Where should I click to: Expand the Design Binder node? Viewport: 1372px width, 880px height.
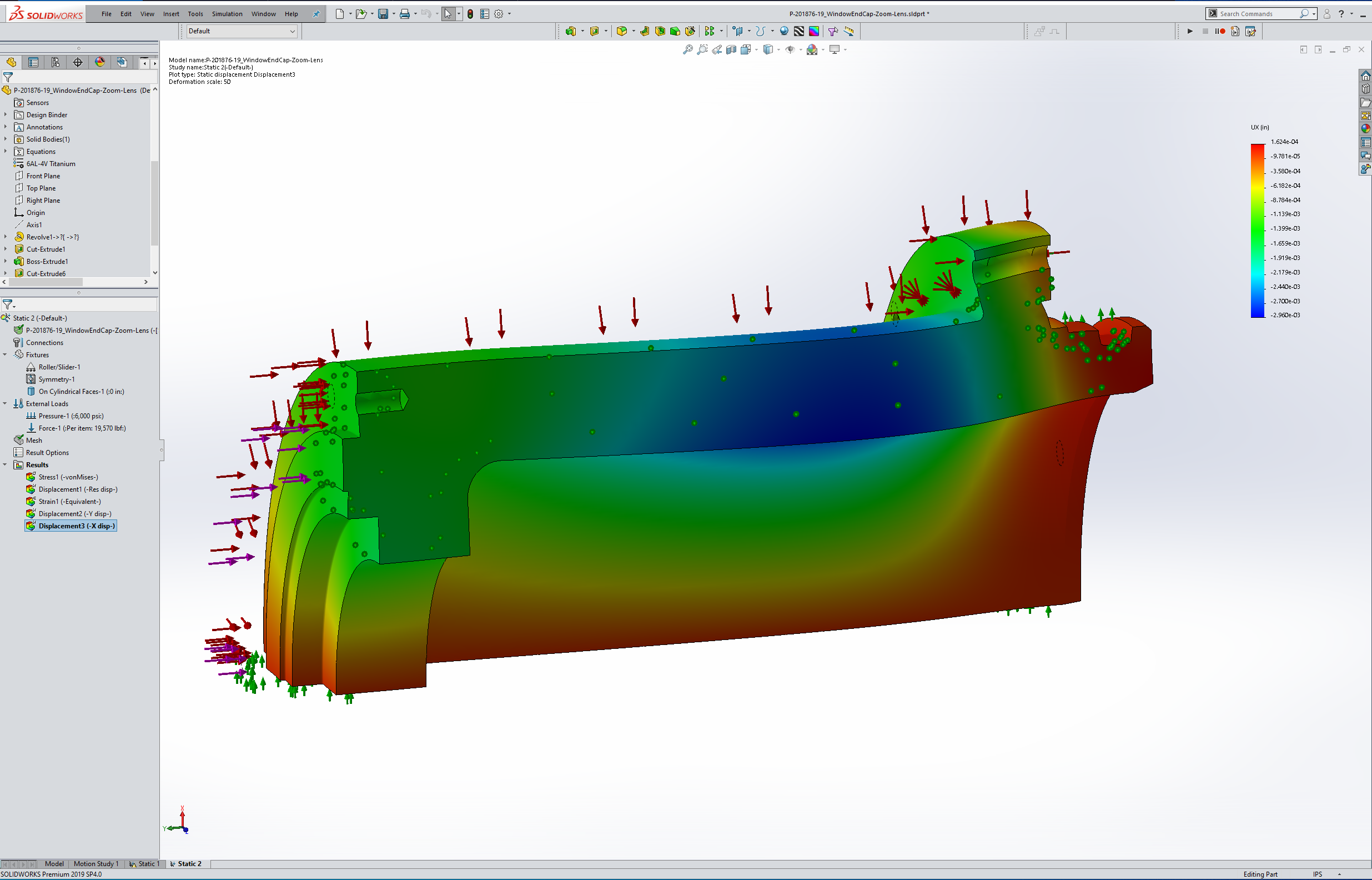point(6,115)
